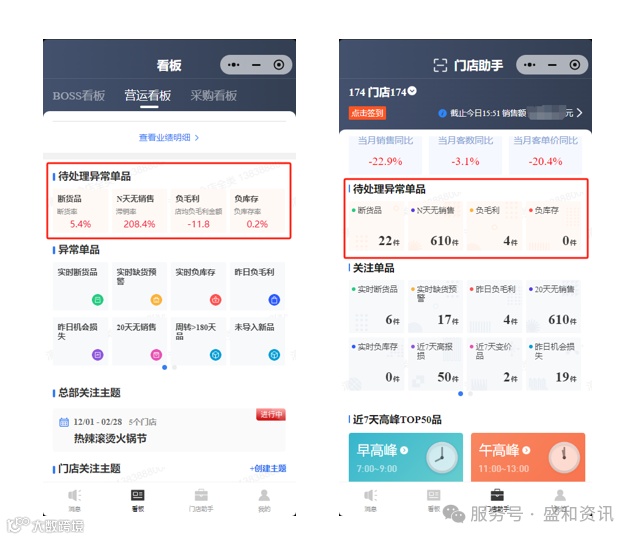Open 负毛利 4件 tile

coord(494,226)
